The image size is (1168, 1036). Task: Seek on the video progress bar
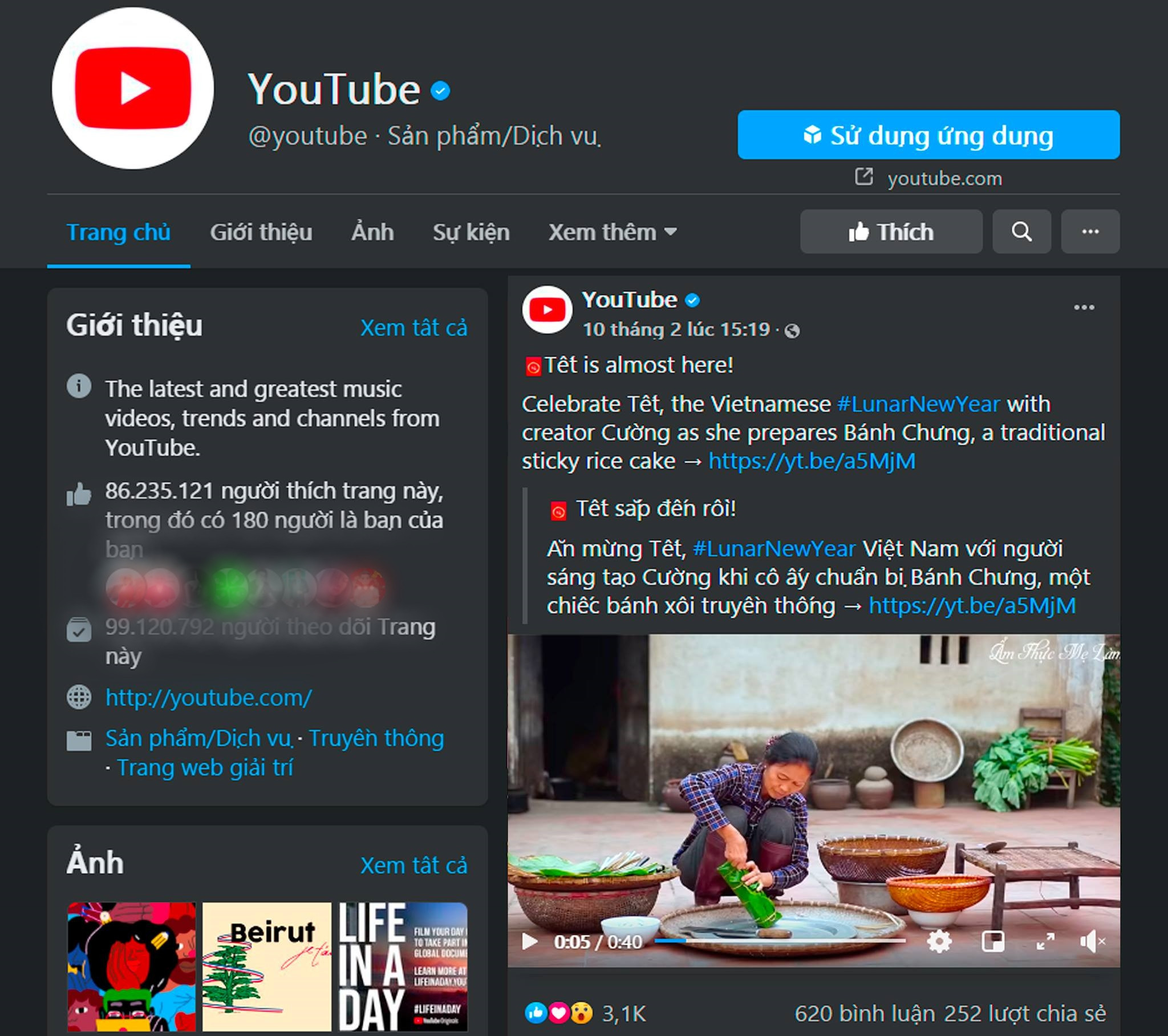pyautogui.click(x=780, y=941)
